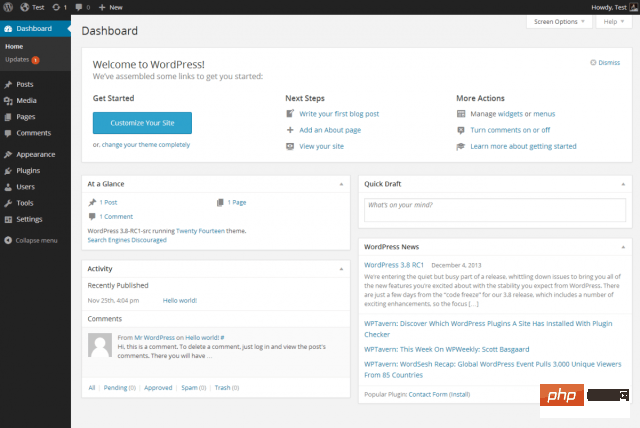This screenshot has width=640, height=428.
Task: Click the Appearance paintbrush icon
Action: pyautogui.click(x=8, y=155)
